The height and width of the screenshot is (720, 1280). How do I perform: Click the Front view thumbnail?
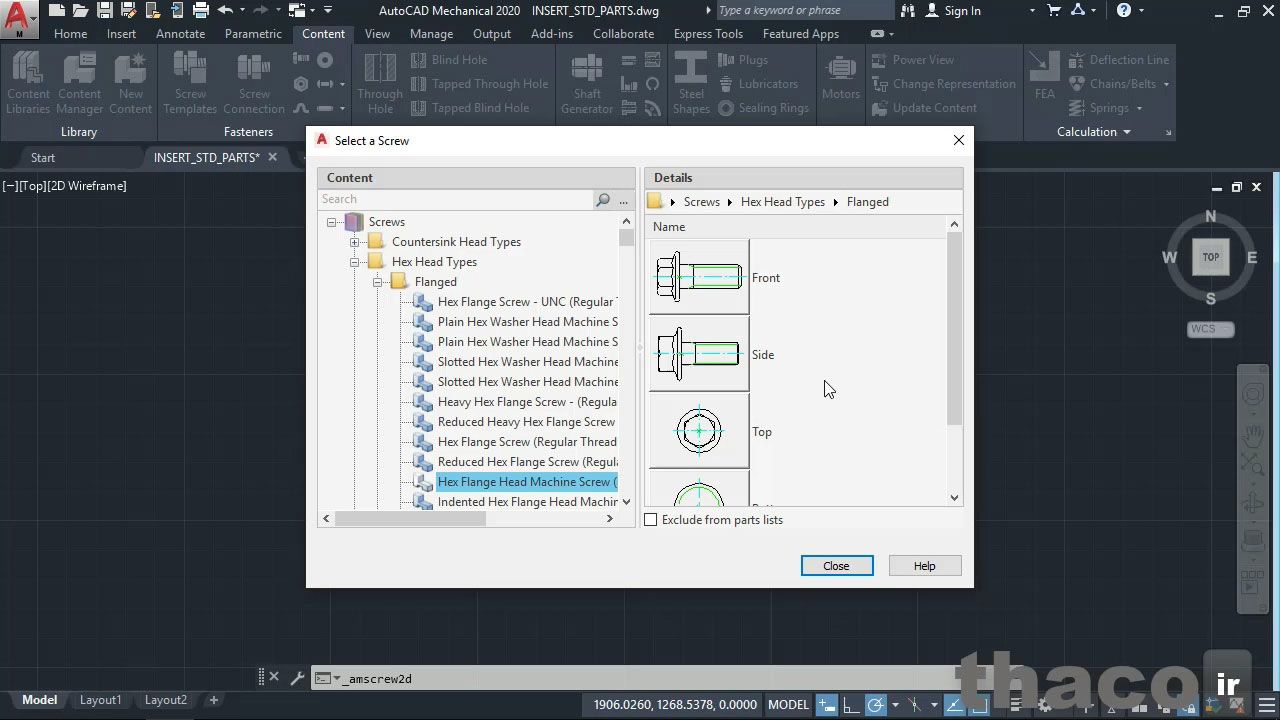point(699,277)
